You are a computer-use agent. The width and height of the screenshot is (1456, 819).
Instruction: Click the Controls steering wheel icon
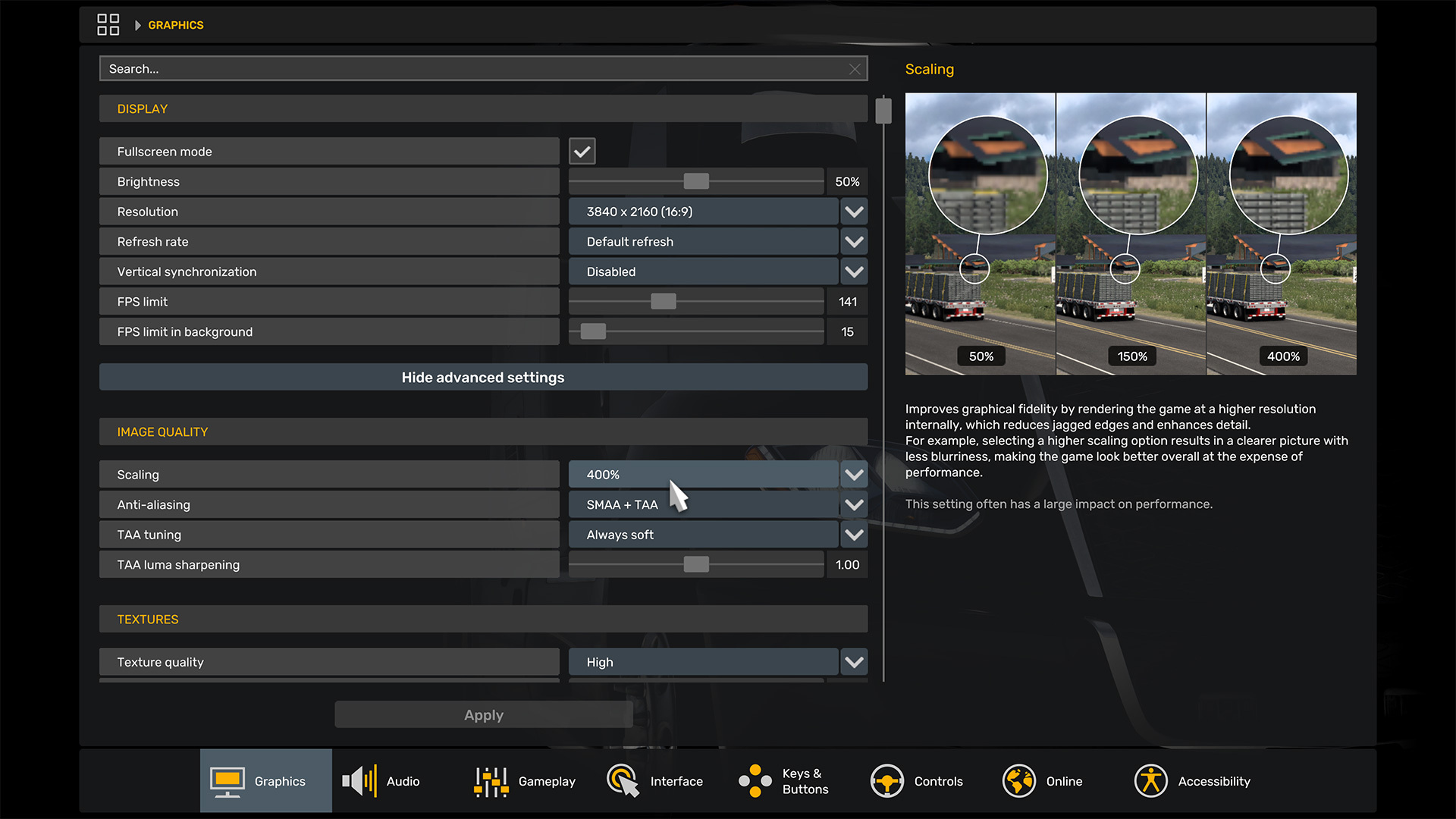pos(886,781)
